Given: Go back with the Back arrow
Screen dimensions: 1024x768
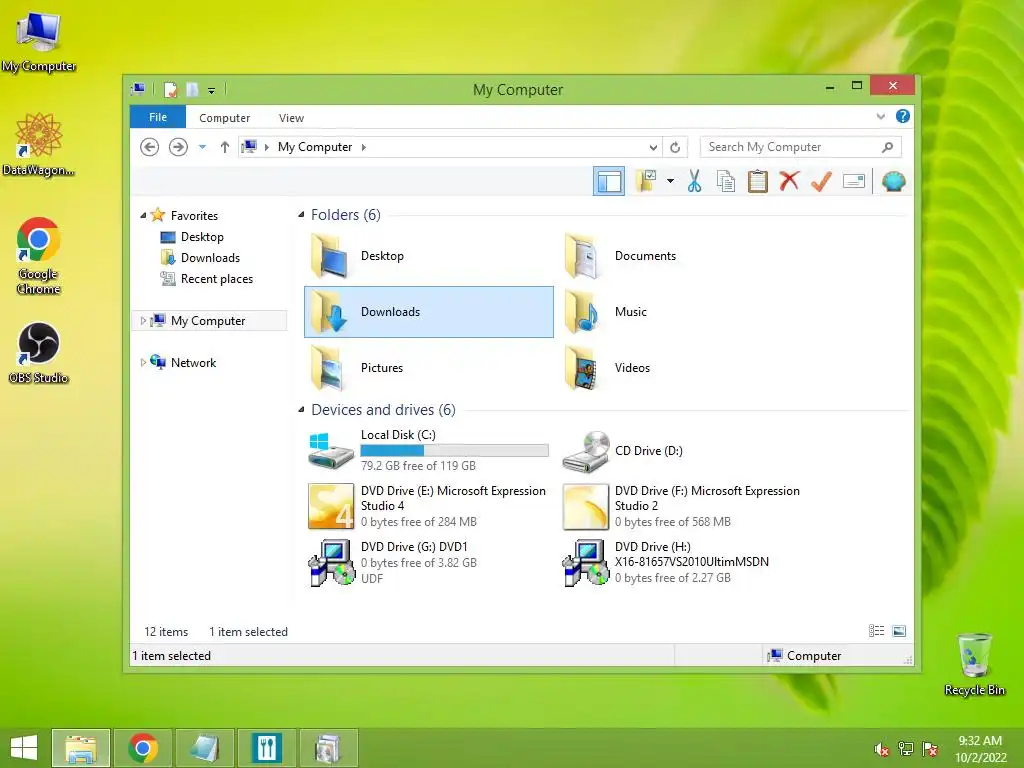Looking at the screenshot, I should click(150, 147).
